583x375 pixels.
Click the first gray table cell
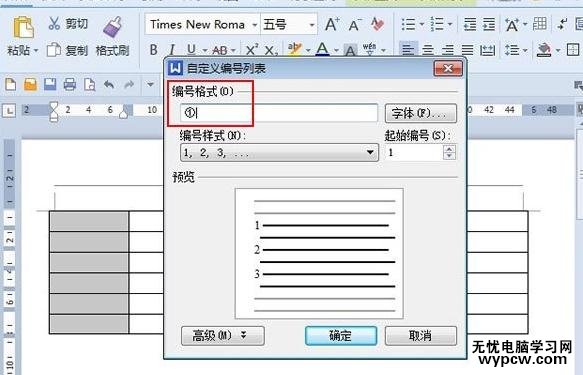[x=89, y=221]
